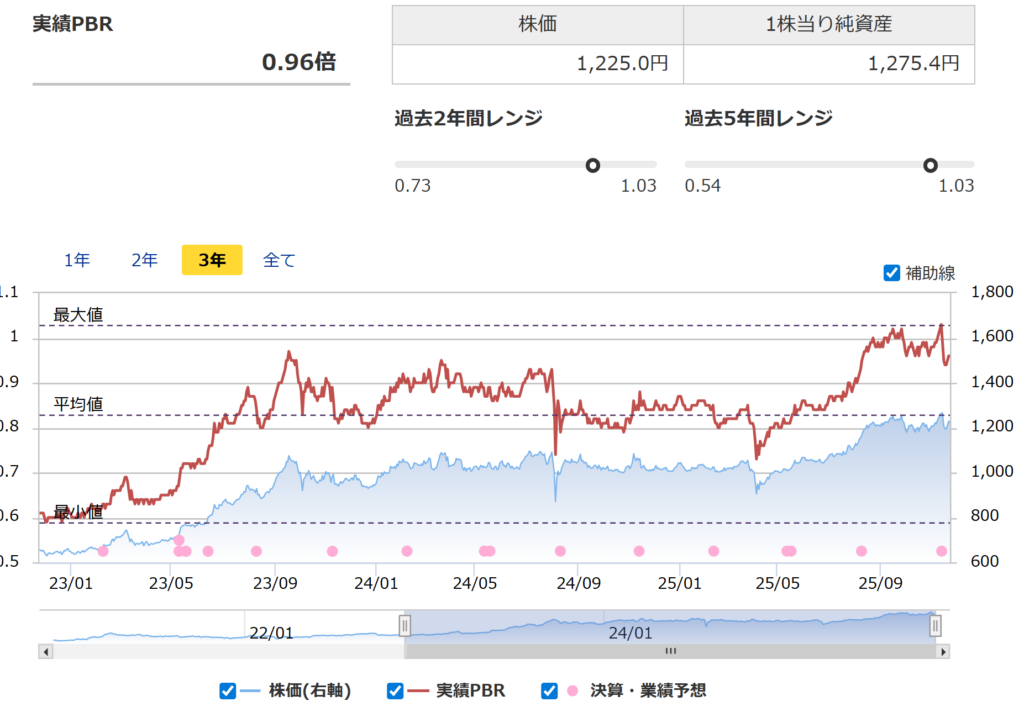Switch to the 2年 tab

143,259
